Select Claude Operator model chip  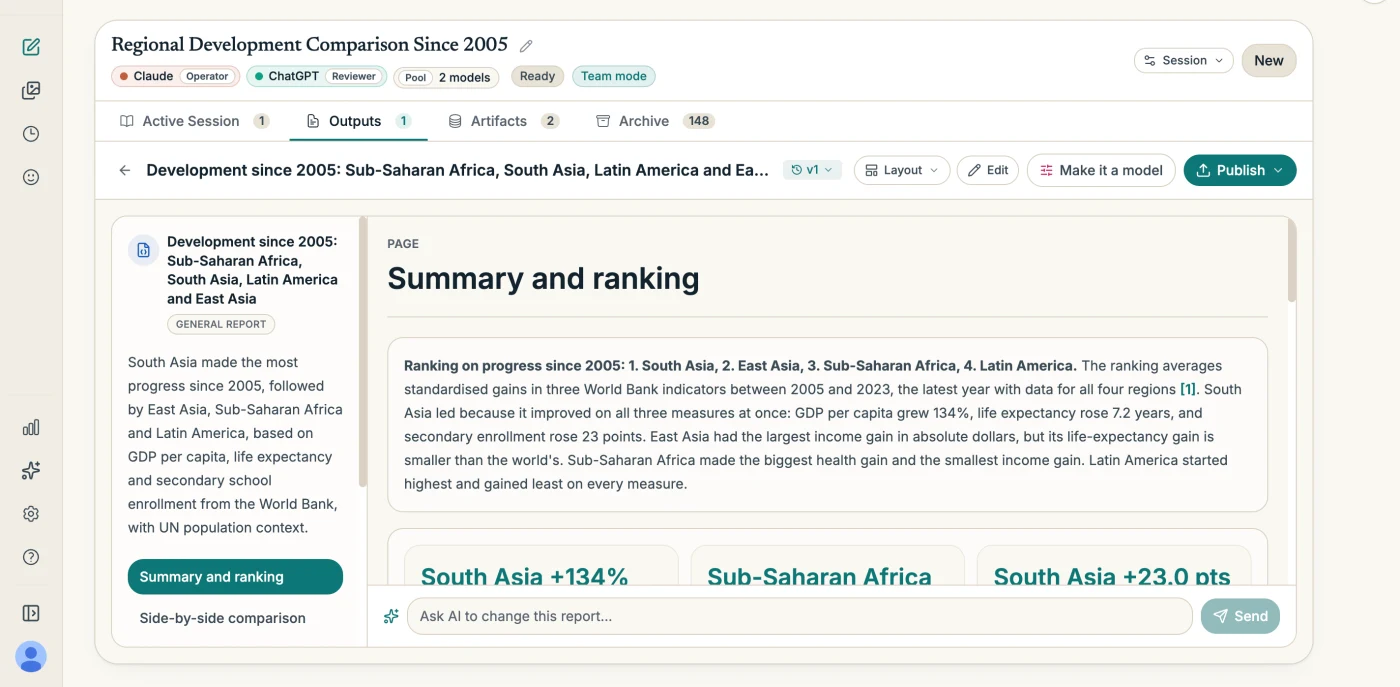175,76
